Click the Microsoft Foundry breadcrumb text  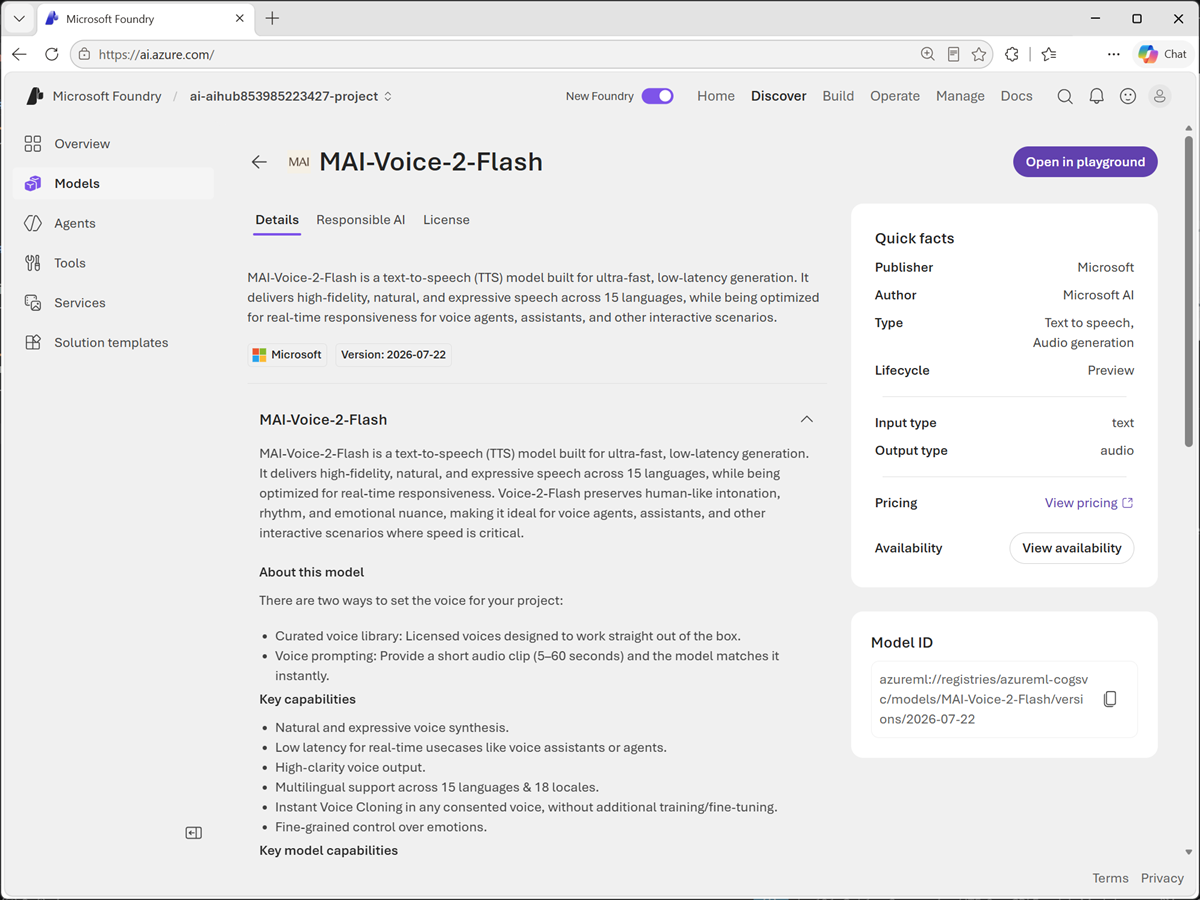pyautogui.click(x=107, y=96)
